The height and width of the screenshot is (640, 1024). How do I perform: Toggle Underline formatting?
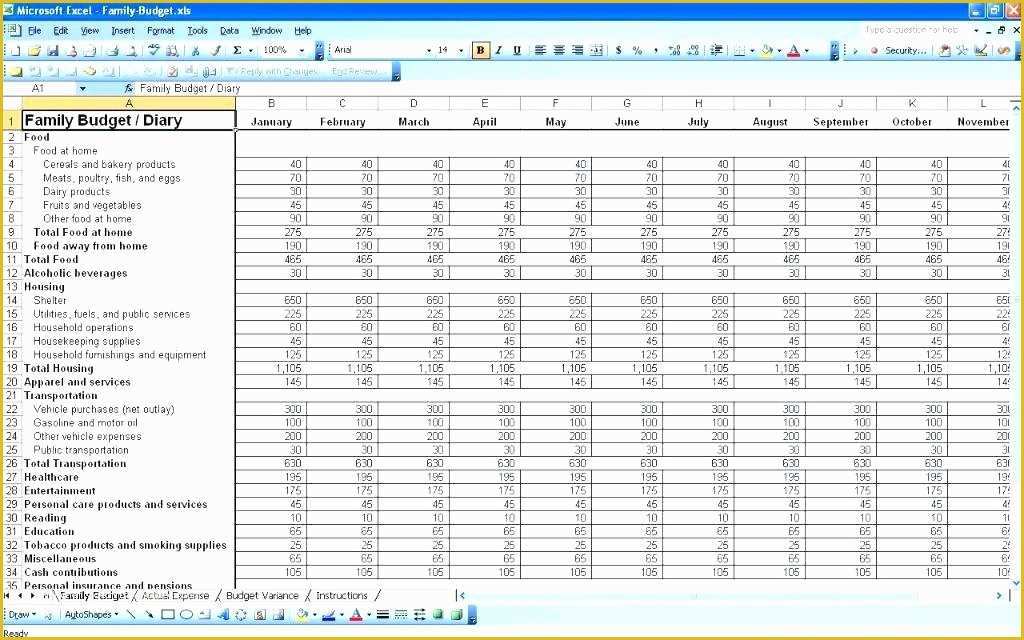click(517, 50)
